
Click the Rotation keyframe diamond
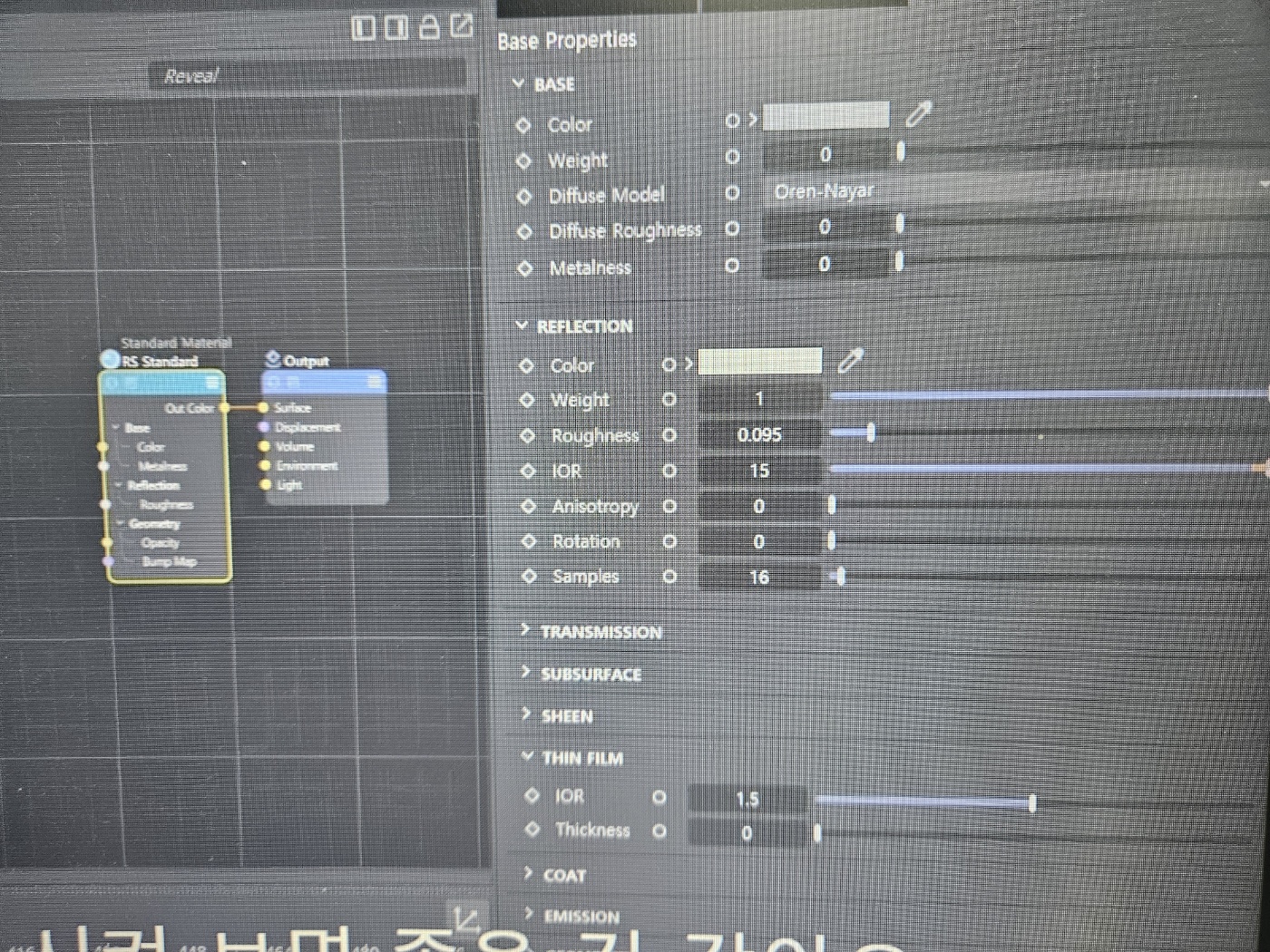coord(529,540)
